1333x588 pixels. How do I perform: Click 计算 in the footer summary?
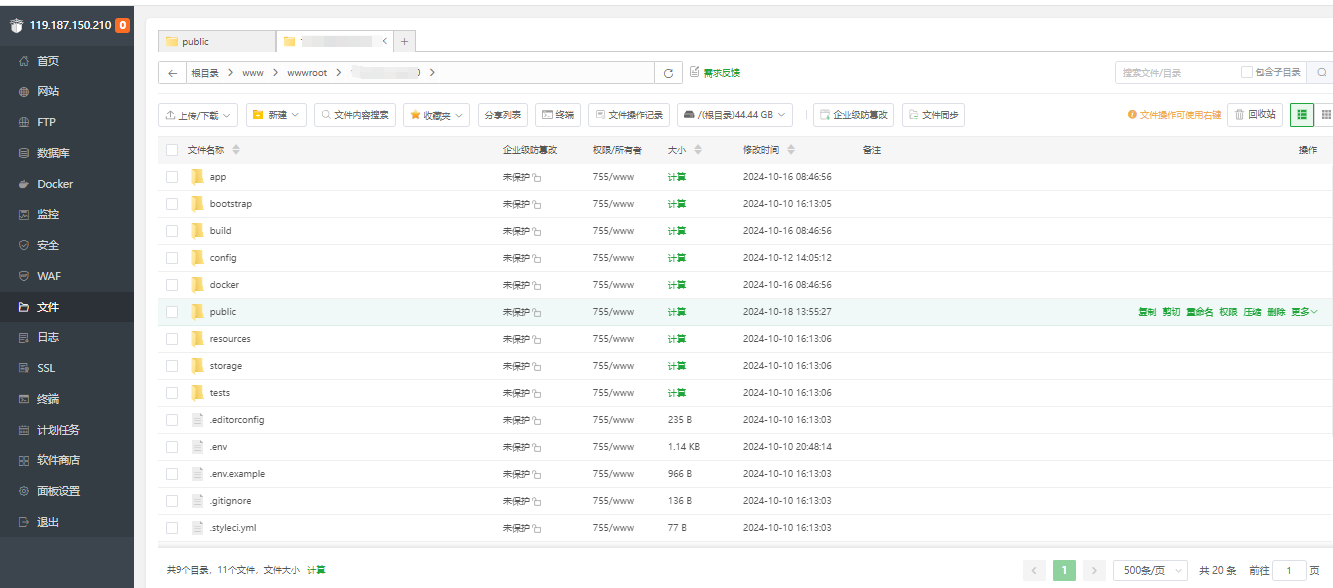(x=316, y=570)
